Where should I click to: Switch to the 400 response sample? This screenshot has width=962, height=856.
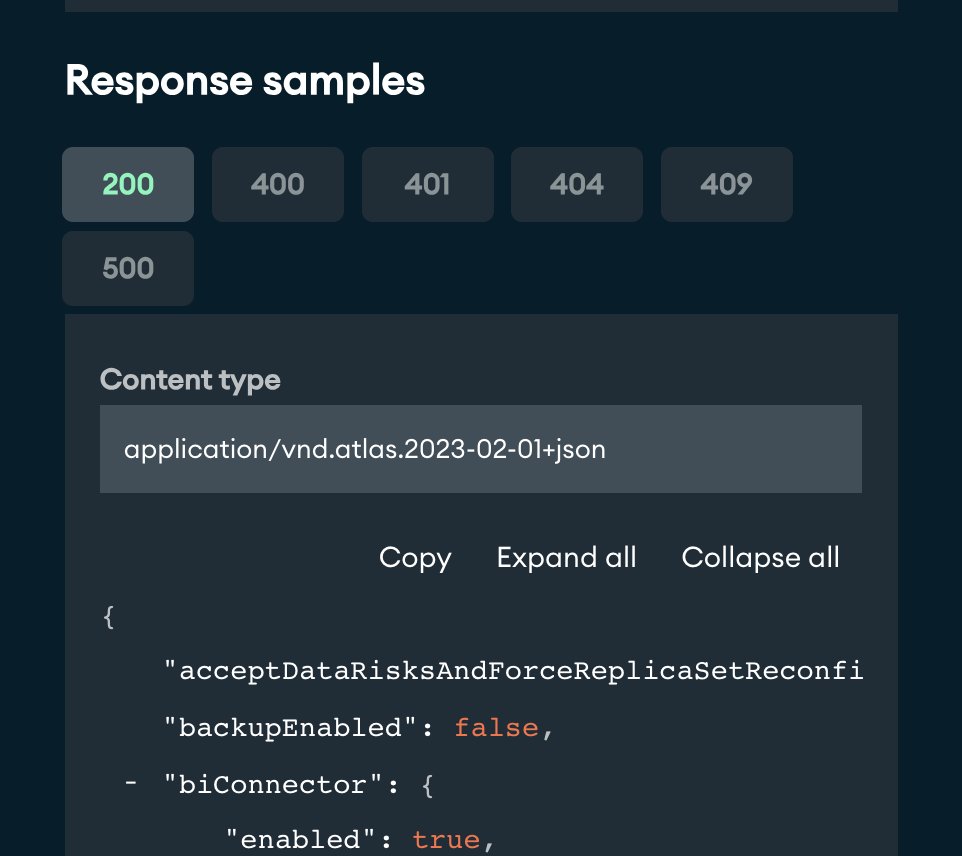[x=278, y=185]
